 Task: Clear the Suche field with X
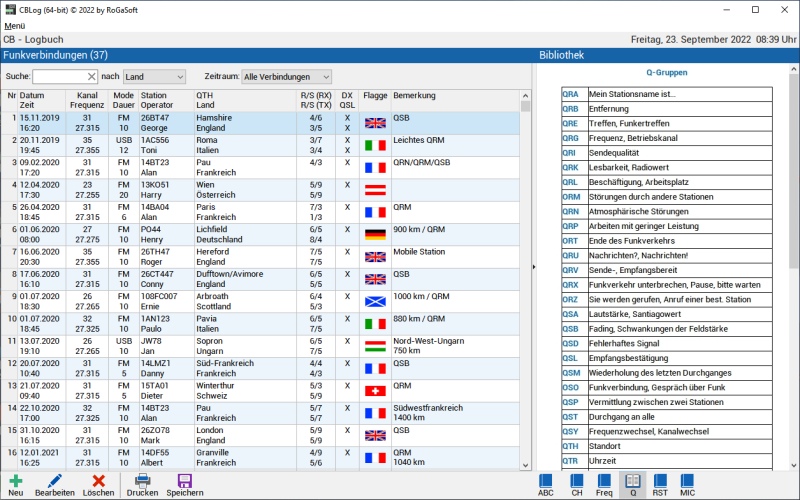[x=91, y=76]
